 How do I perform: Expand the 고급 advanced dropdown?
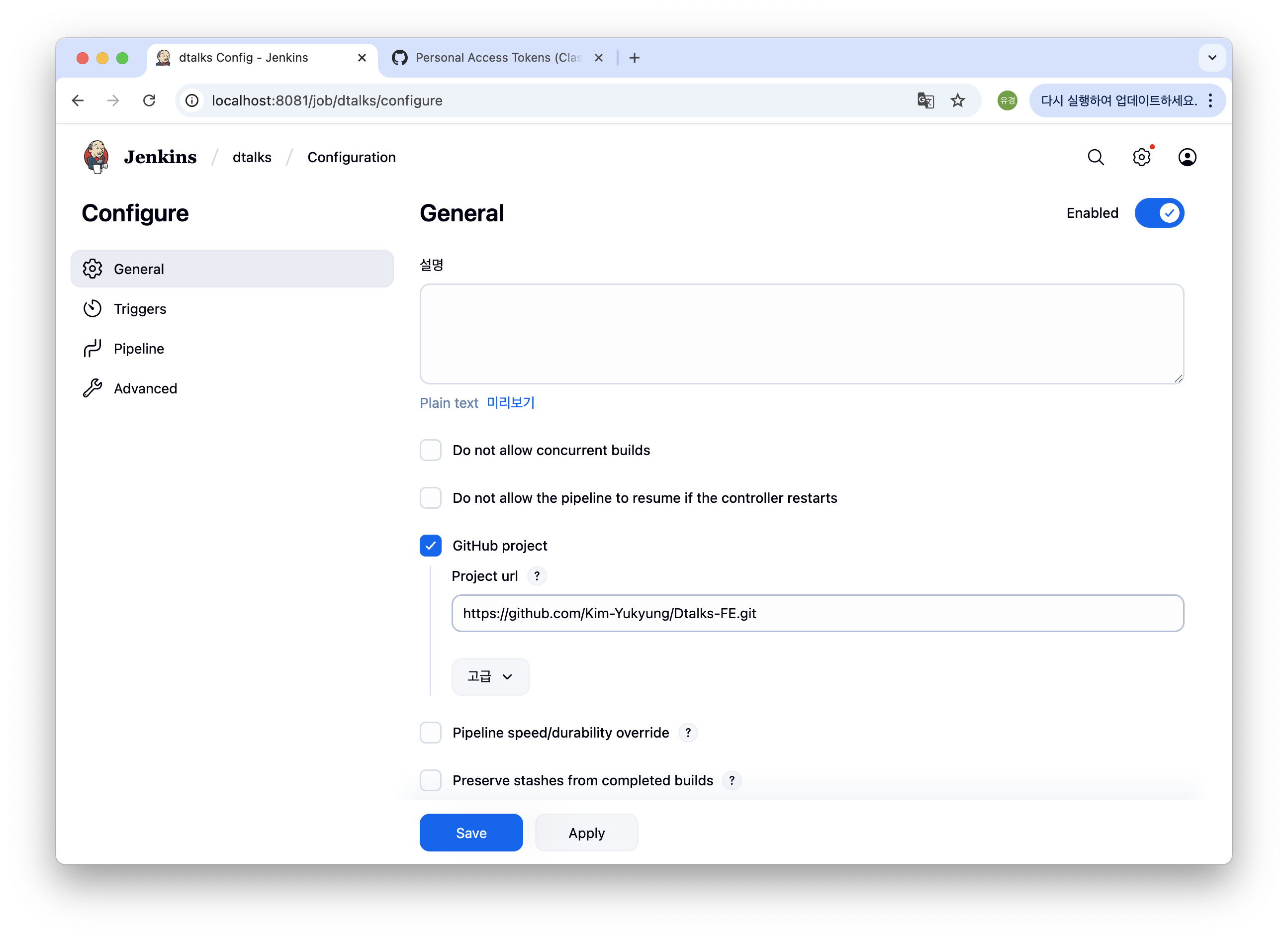pos(490,676)
